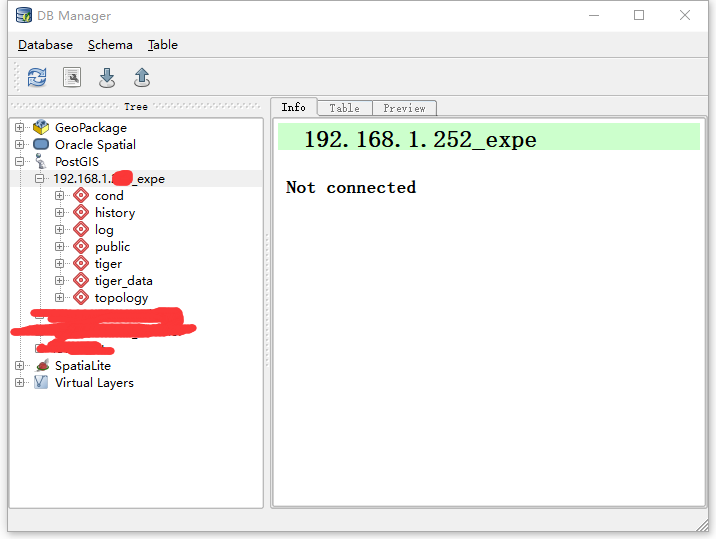The height and width of the screenshot is (539, 716).
Task: Click the PostGIS elephant icon
Action: tap(41, 161)
